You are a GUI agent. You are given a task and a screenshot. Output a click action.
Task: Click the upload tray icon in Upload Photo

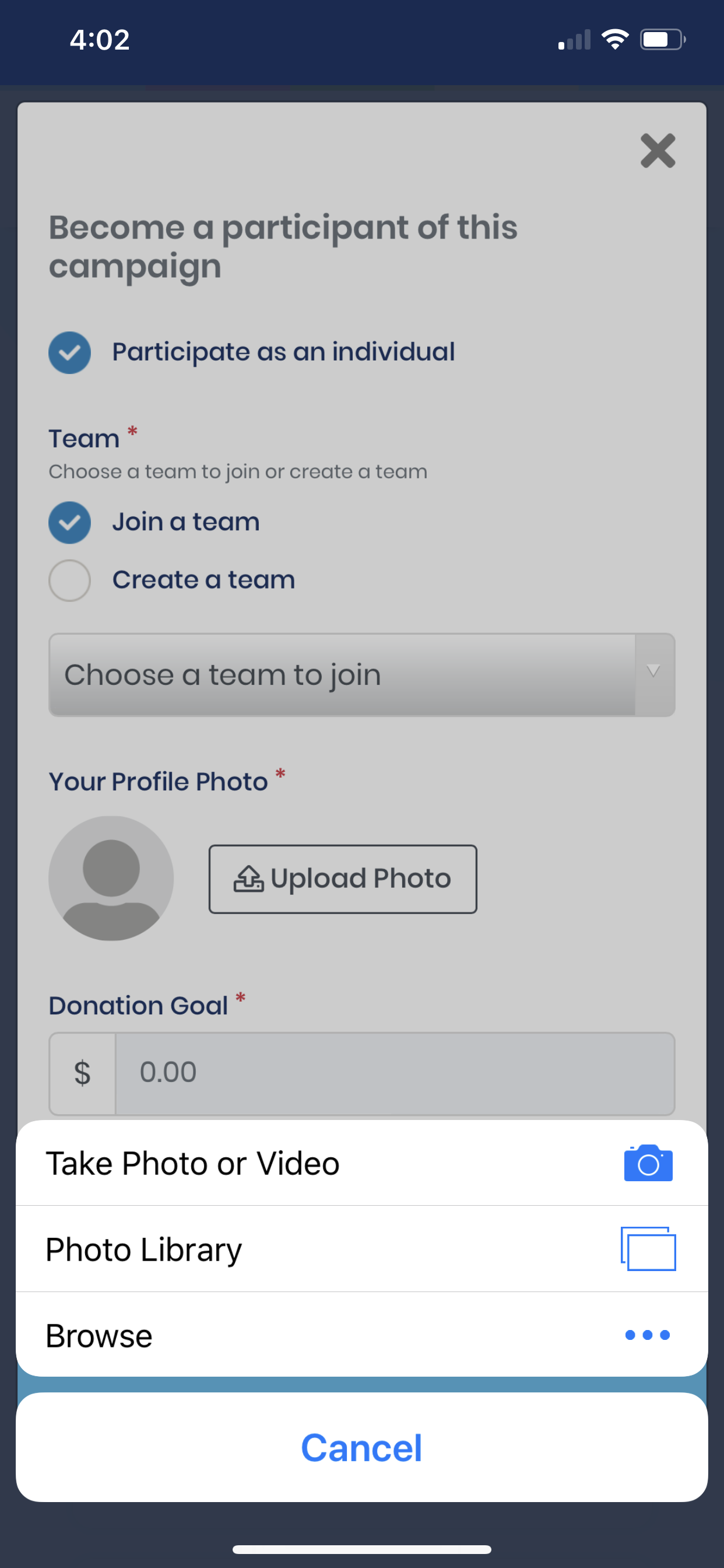pos(248,878)
